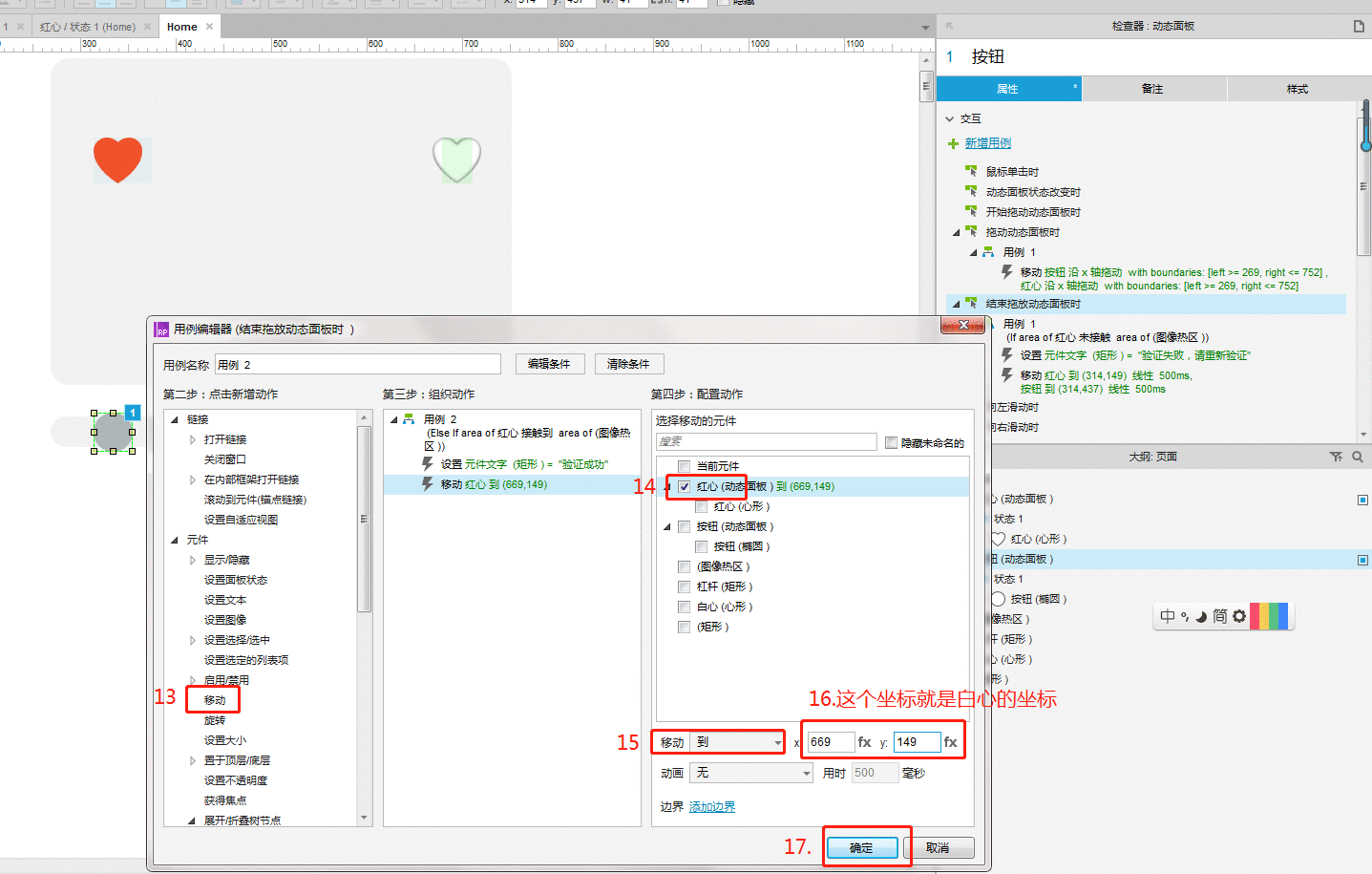Viewport: 1372px width, 874px height.
Task: Click the IME settings gear icon
Action: coord(1239,616)
